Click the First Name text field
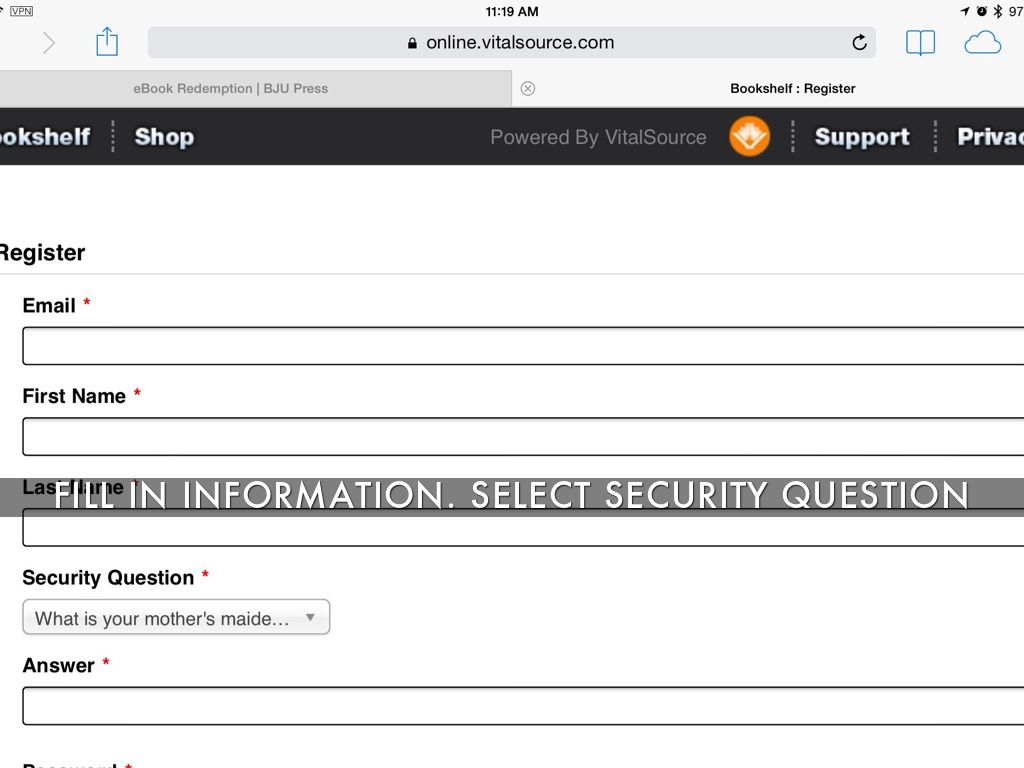This screenshot has height=768, width=1024. tap(522, 437)
